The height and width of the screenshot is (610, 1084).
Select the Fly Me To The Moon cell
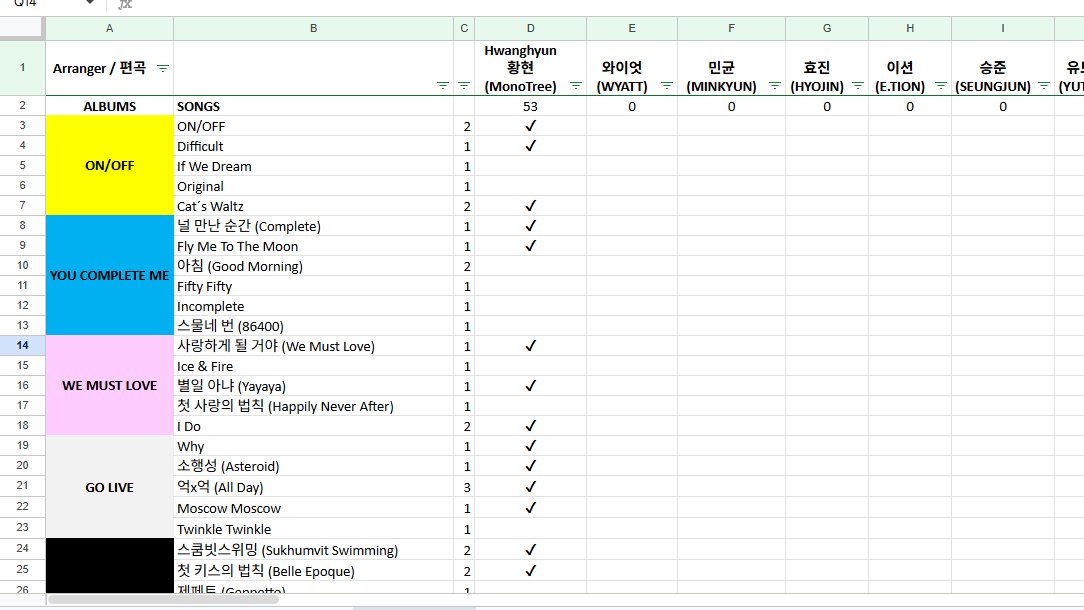pyautogui.click(x=313, y=246)
